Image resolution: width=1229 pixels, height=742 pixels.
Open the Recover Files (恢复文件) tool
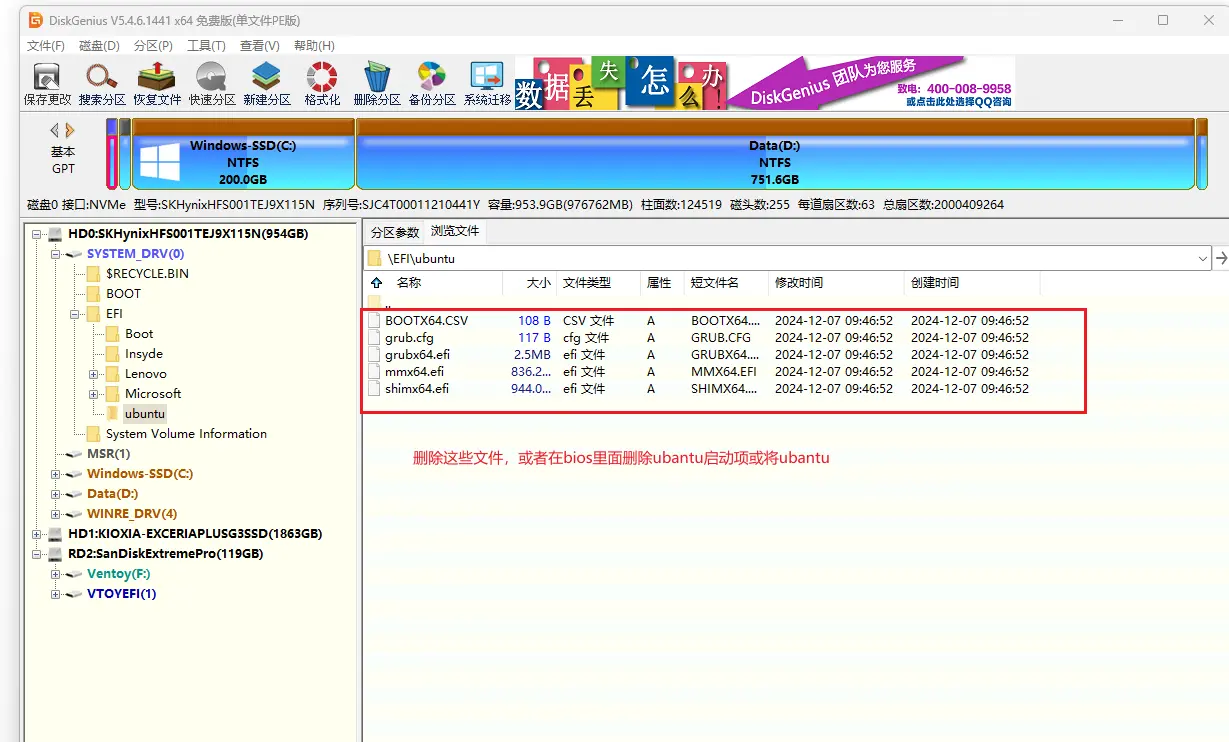pyautogui.click(x=157, y=85)
